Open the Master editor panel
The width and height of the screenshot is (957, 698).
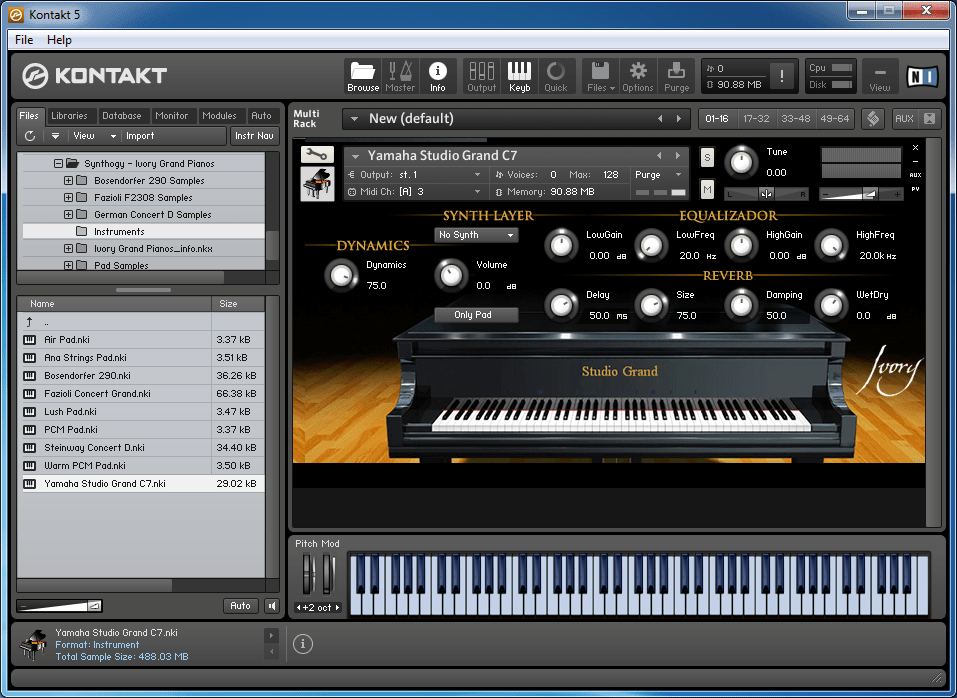tap(400, 77)
